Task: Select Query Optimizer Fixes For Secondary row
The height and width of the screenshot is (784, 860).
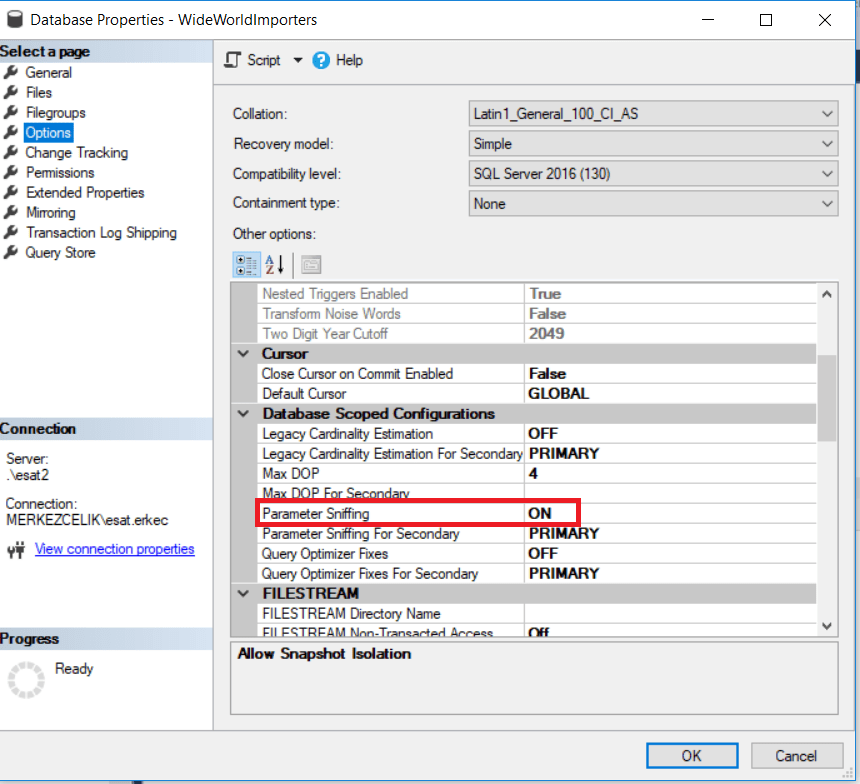Action: (x=536, y=573)
